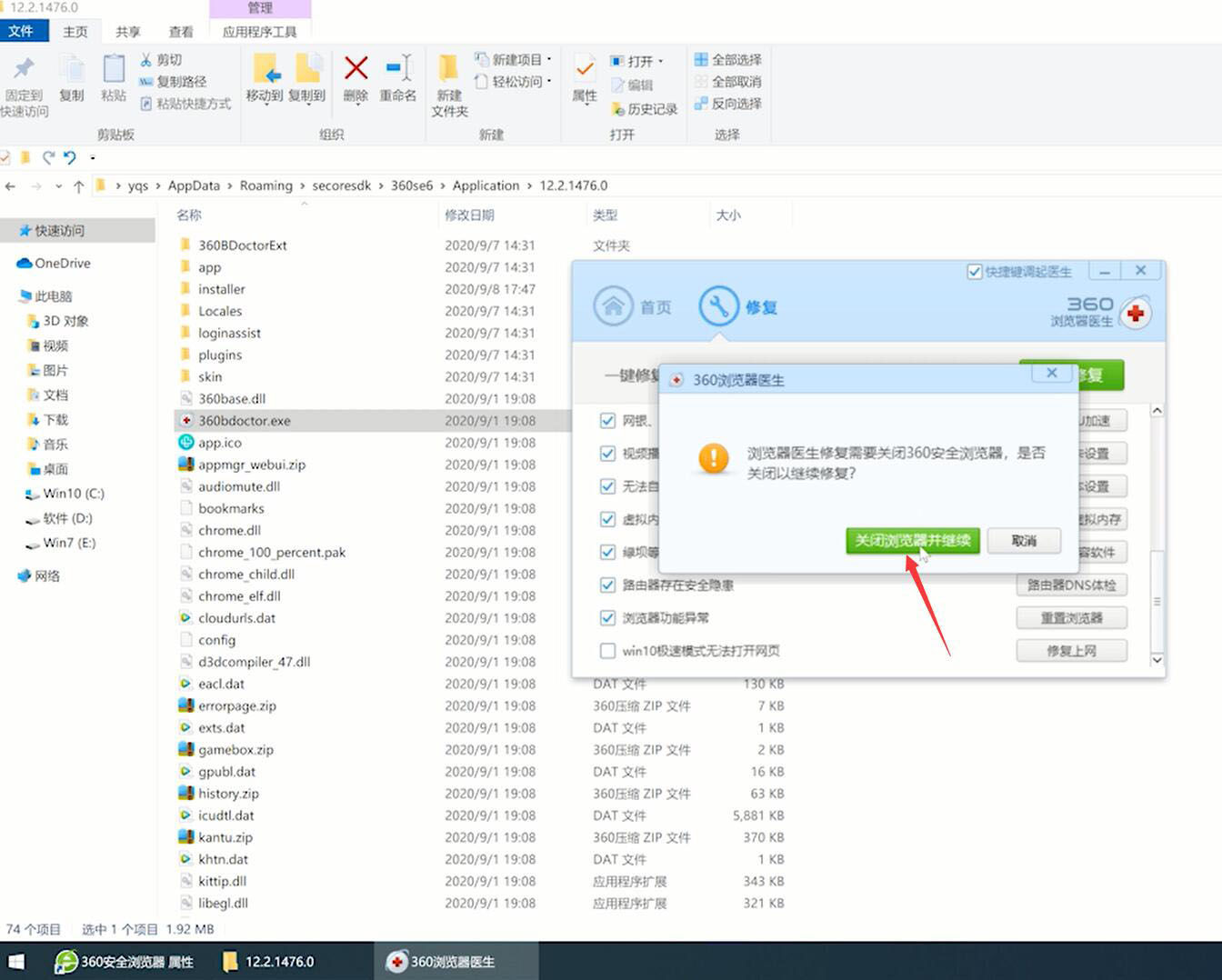Expand the 新建项目 dropdown
The height and width of the screenshot is (980, 1222).
pos(549,60)
